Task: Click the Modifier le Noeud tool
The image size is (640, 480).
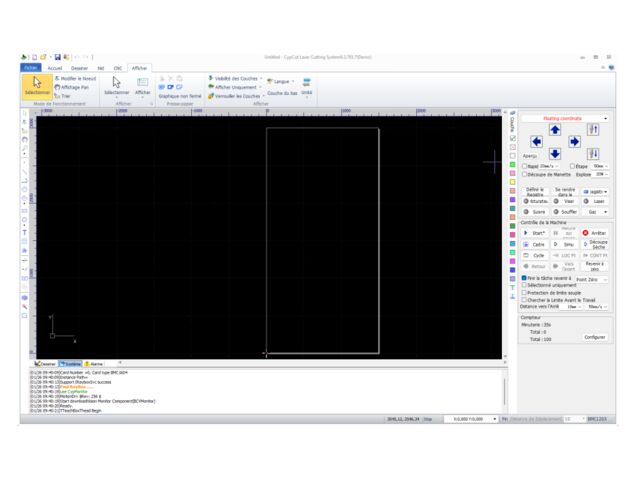Action: [74, 78]
